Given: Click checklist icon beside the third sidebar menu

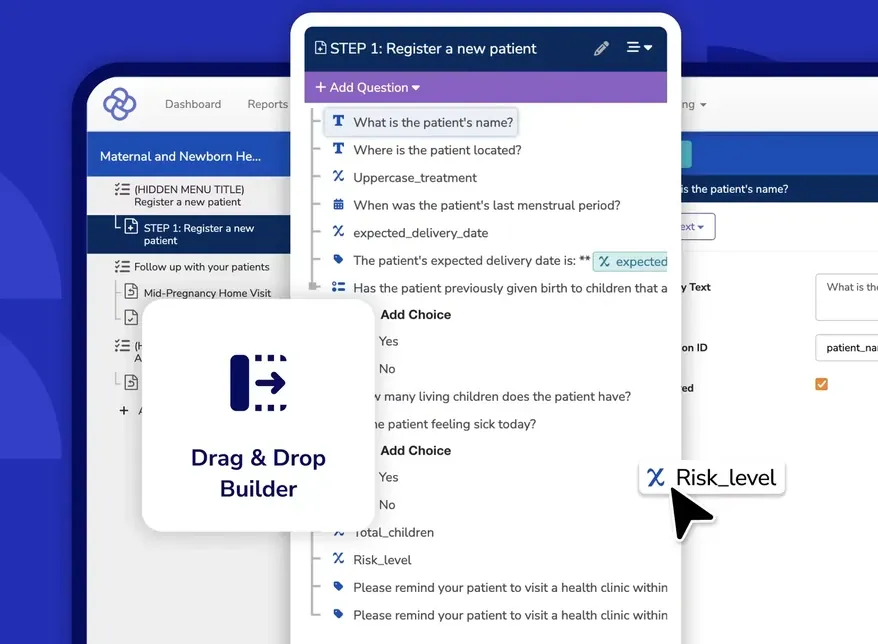Looking at the screenshot, I should coord(122,346).
